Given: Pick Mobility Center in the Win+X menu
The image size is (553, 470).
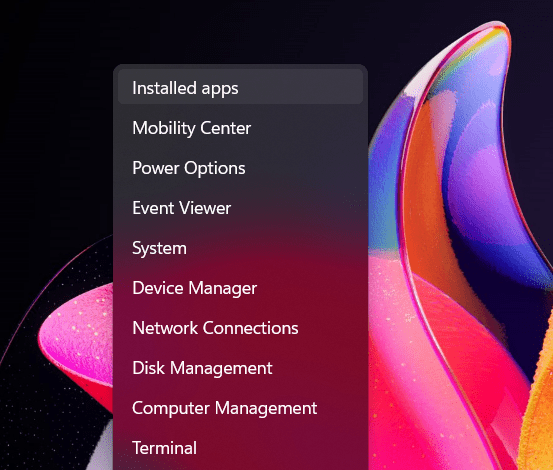Looking at the screenshot, I should (x=240, y=127).
